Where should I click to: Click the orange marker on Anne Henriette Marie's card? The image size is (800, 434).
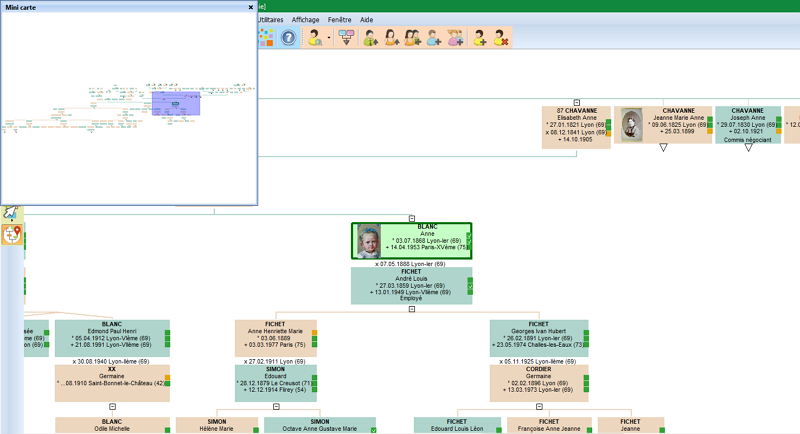click(314, 333)
